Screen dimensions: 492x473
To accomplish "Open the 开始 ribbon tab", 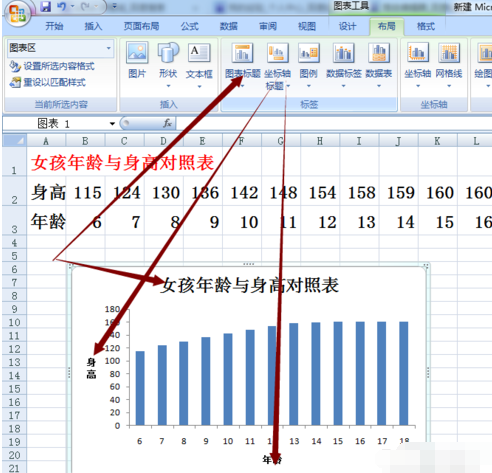I will coord(54,26).
